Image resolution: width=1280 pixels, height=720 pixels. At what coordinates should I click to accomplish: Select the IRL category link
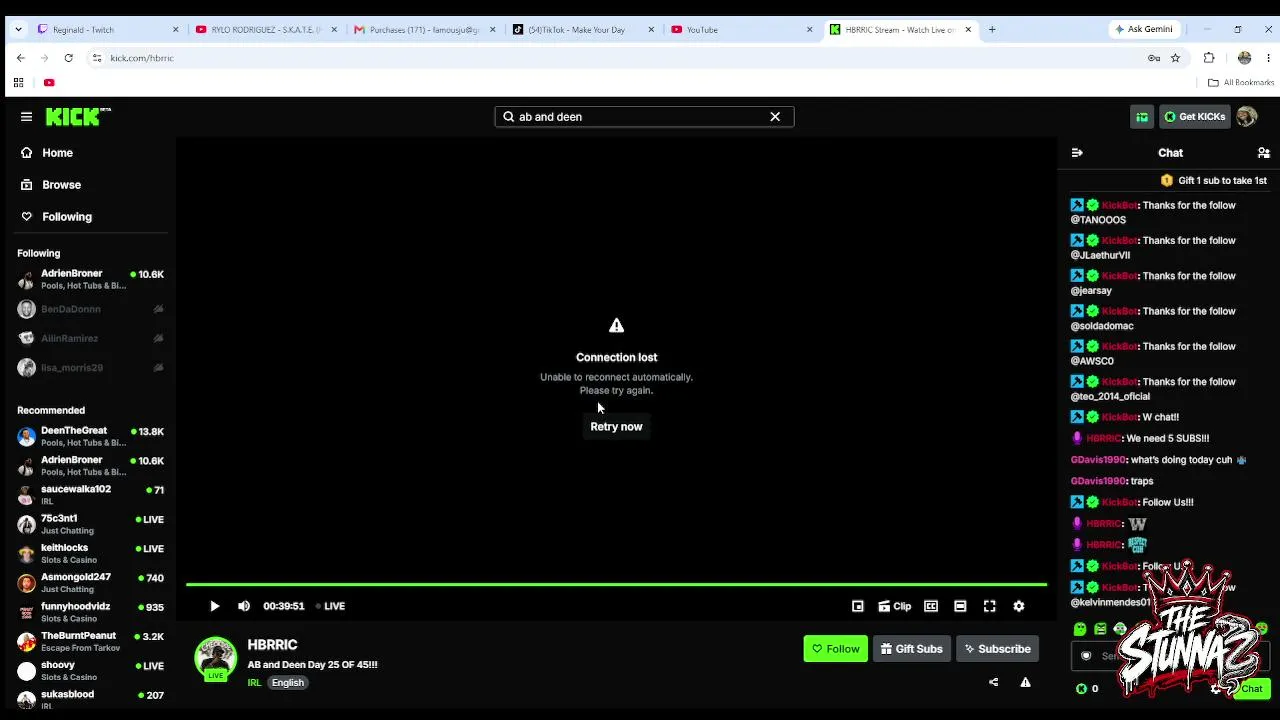point(254,683)
